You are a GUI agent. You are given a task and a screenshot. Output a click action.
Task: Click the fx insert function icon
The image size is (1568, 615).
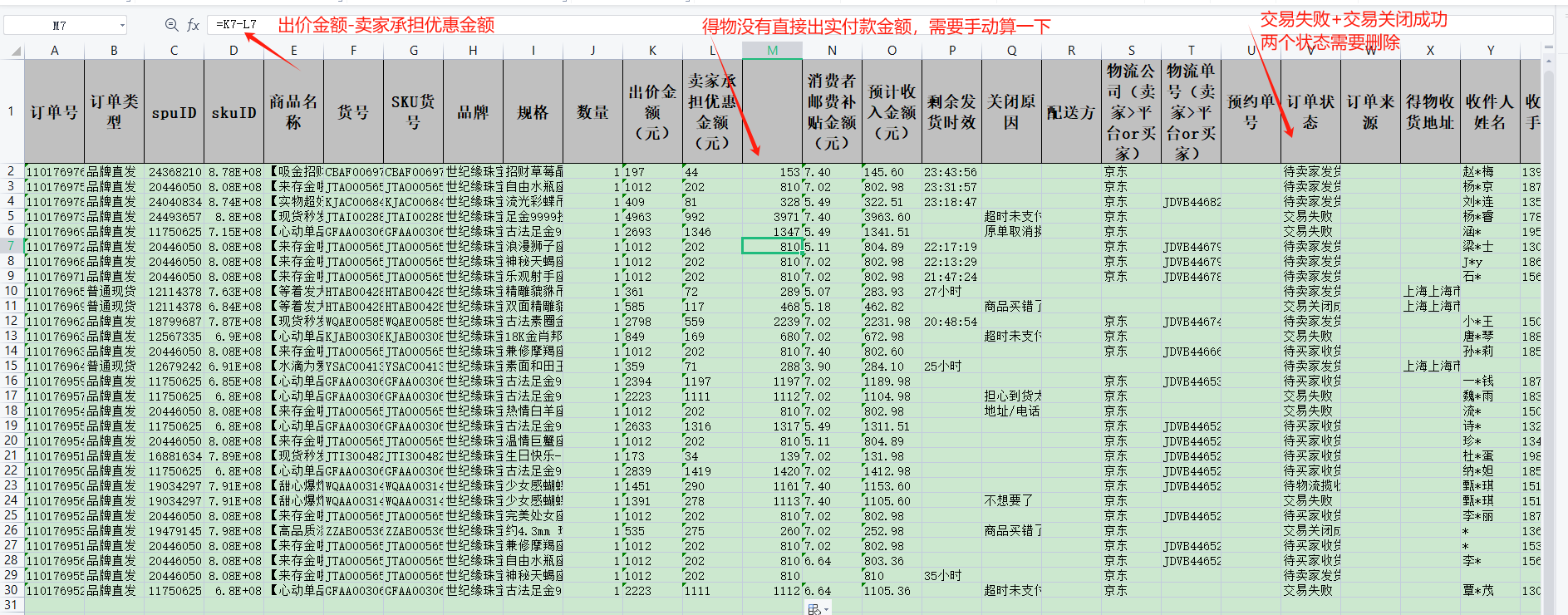click(x=193, y=25)
